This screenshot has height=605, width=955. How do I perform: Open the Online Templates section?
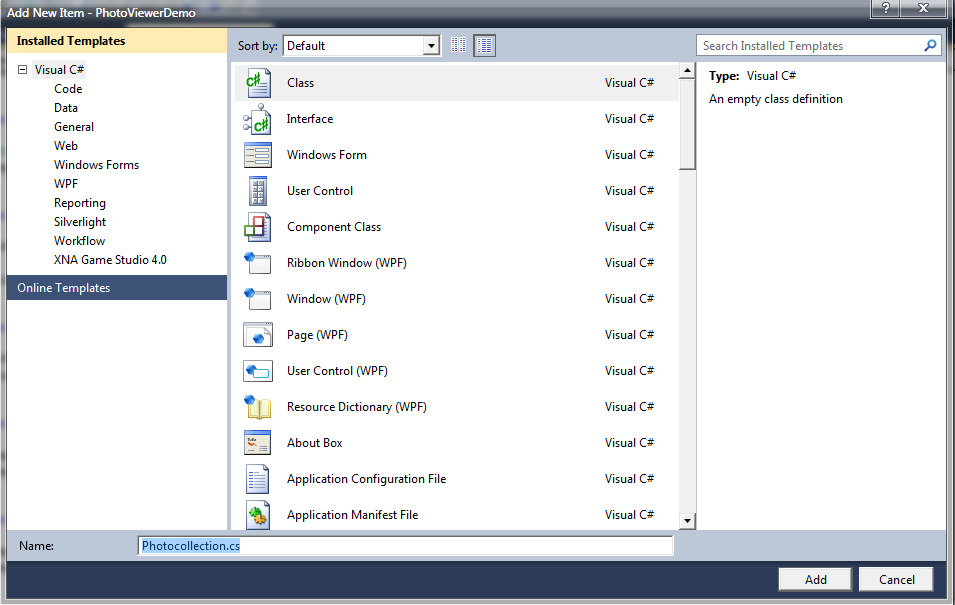click(64, 288)
